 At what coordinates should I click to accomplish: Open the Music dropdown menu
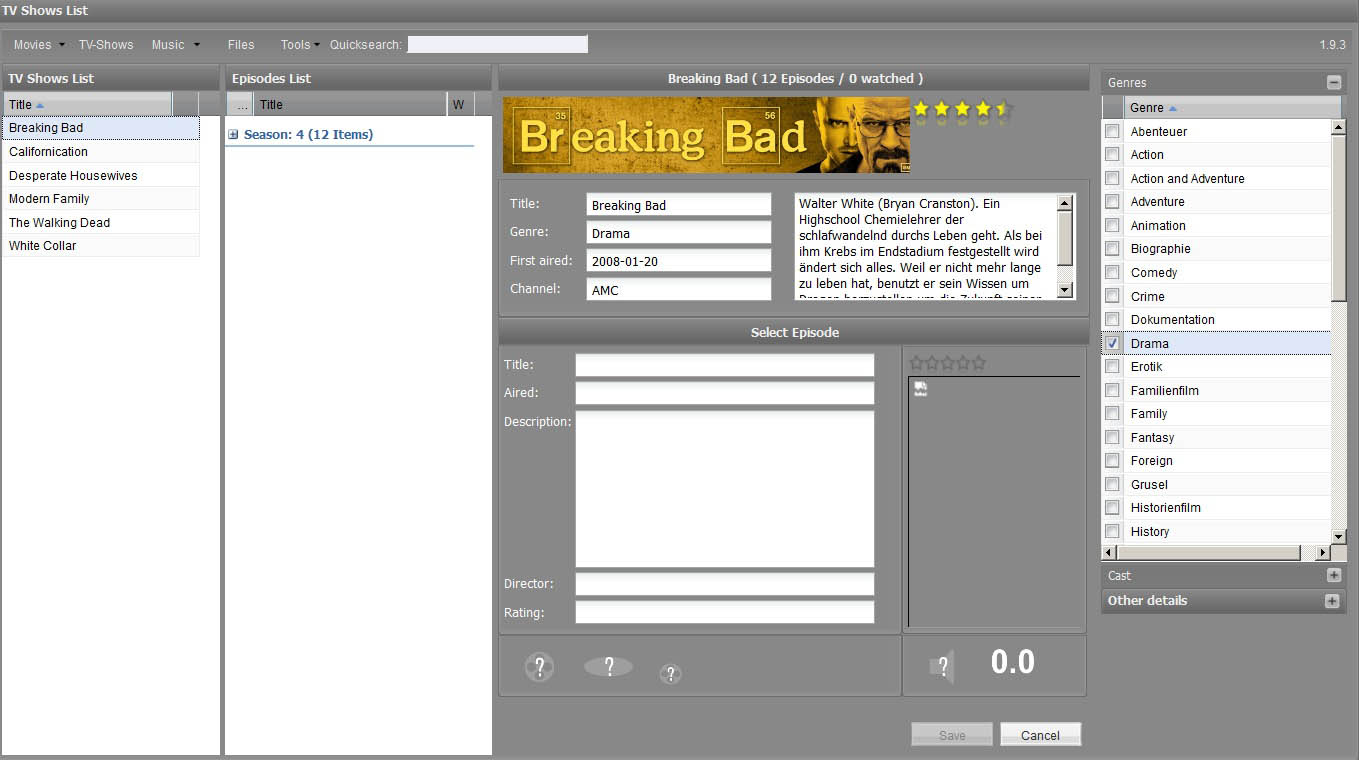tap(176, 45)
